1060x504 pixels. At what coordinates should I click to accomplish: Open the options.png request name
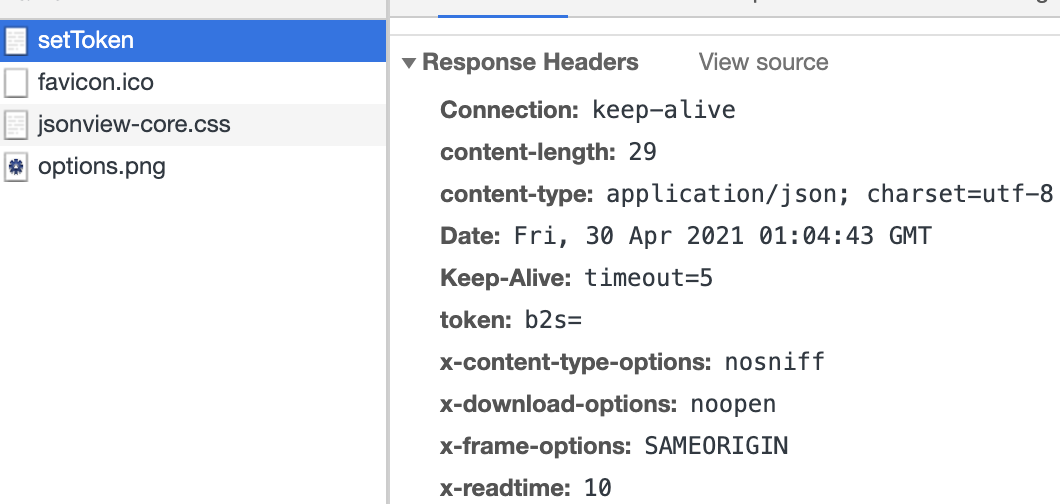pos(101,167)
